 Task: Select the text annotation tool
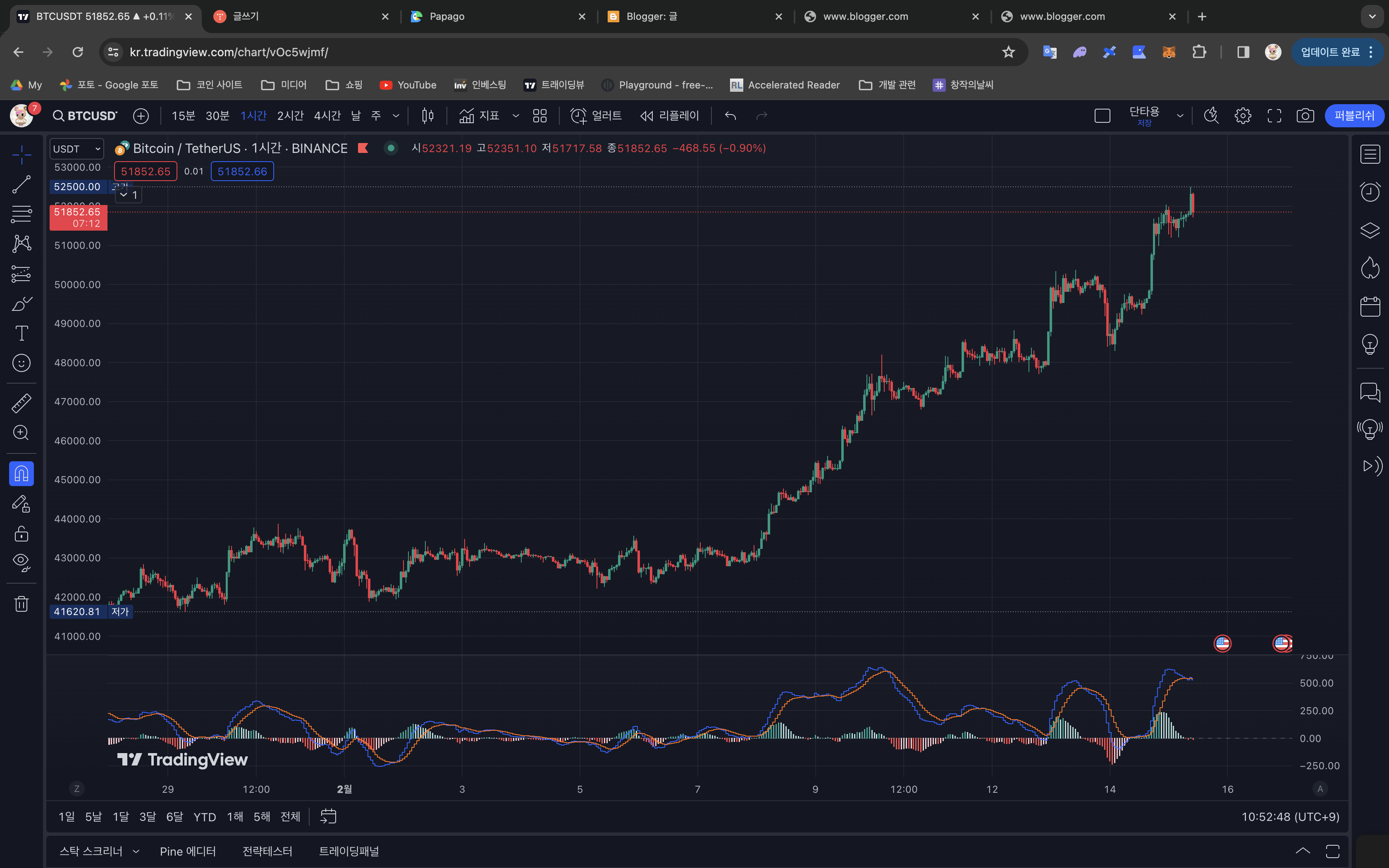click(21, 333)
